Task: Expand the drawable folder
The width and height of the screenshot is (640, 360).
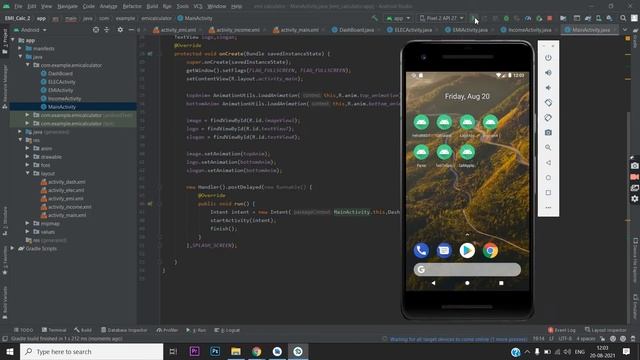Action: [28, 157]
